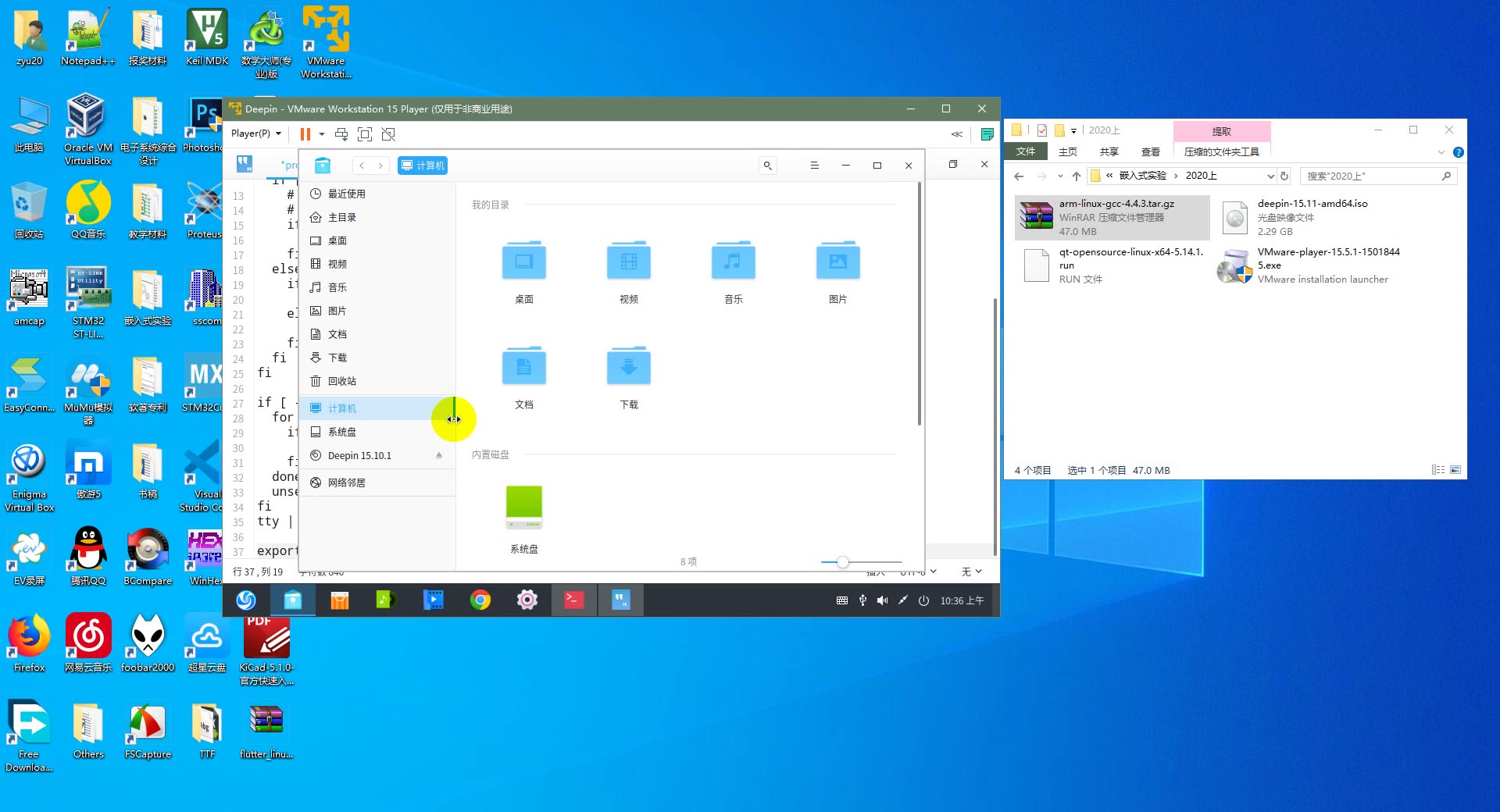Screen dimensions: 1500x812
Task: Select green 系统盘 disk icon
Action: (x=524, y=507)
